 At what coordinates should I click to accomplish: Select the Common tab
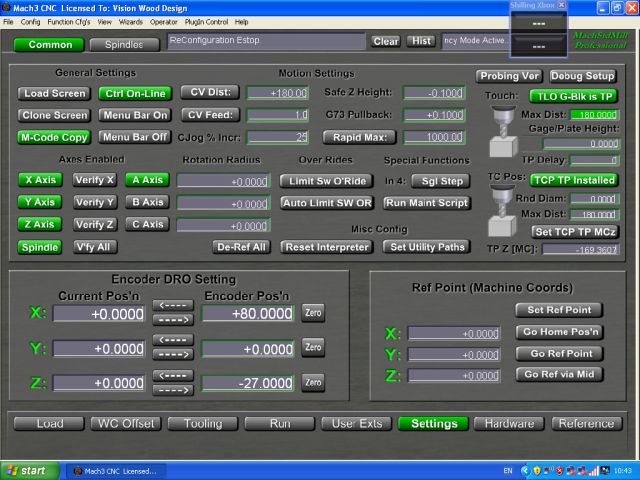pos(49,44)
